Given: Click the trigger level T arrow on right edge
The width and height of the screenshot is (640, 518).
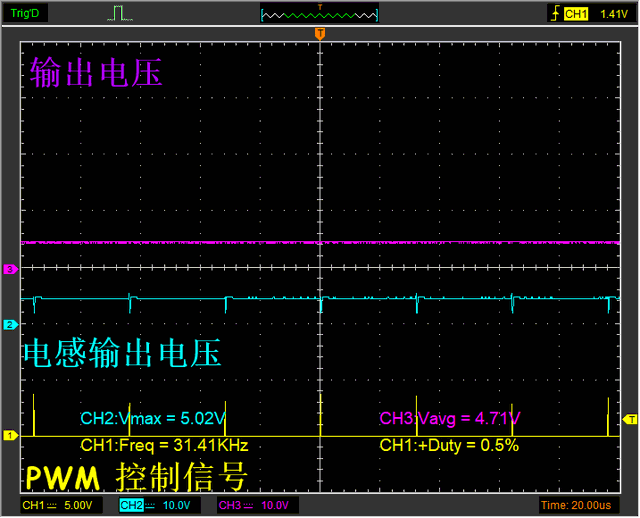Looking at the screenshot, I should point(631,419).
